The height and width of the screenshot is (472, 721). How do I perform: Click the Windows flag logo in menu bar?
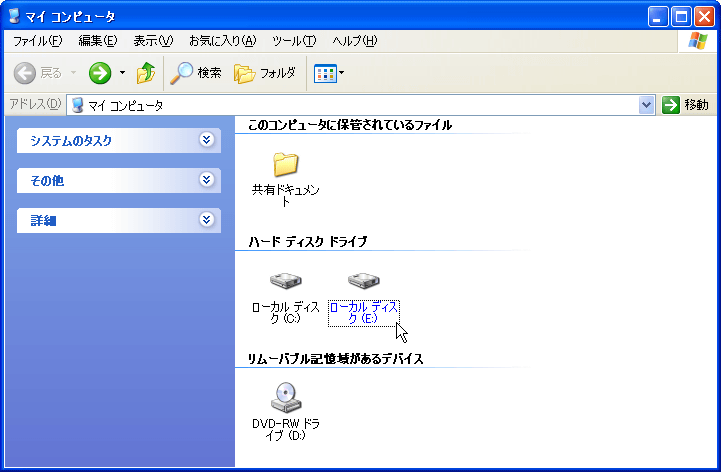tap(698, 41)
